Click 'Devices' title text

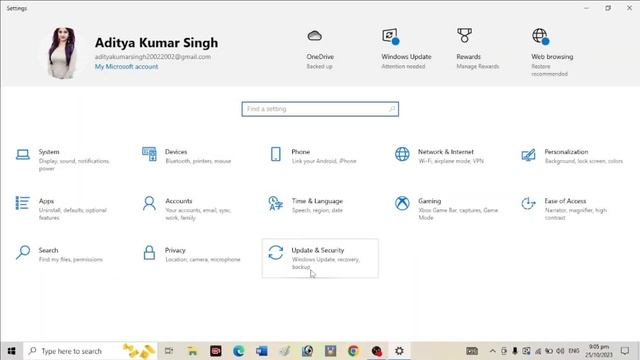176,152
